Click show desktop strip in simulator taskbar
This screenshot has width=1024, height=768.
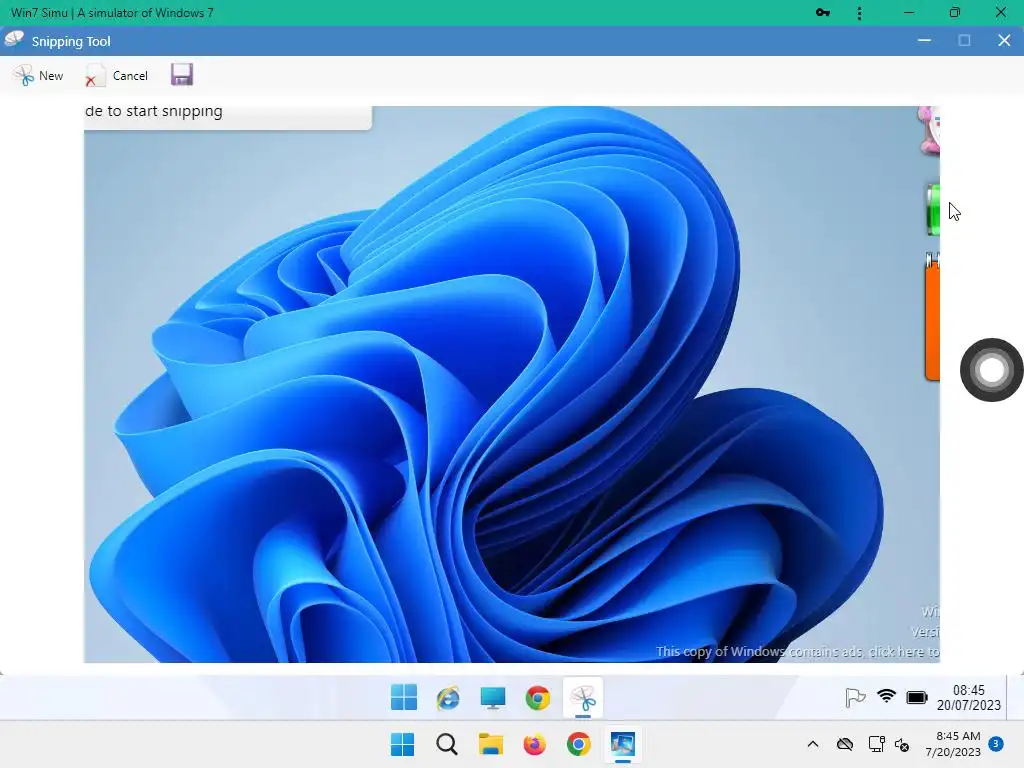1014,697
